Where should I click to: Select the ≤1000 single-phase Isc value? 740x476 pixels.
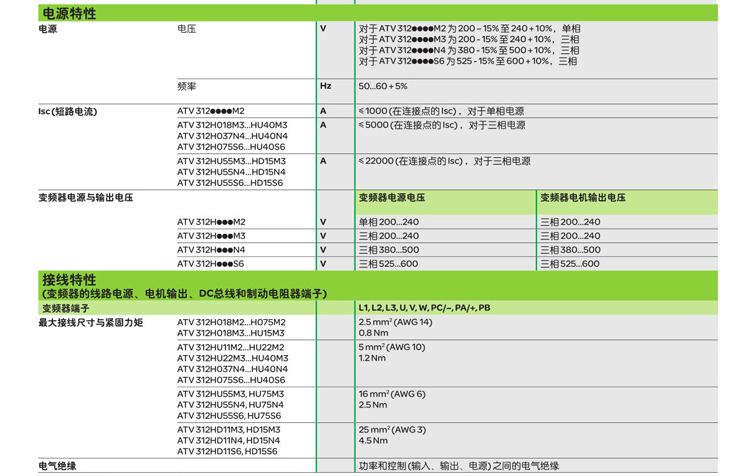pyautogui.click(x=441, y=111)
